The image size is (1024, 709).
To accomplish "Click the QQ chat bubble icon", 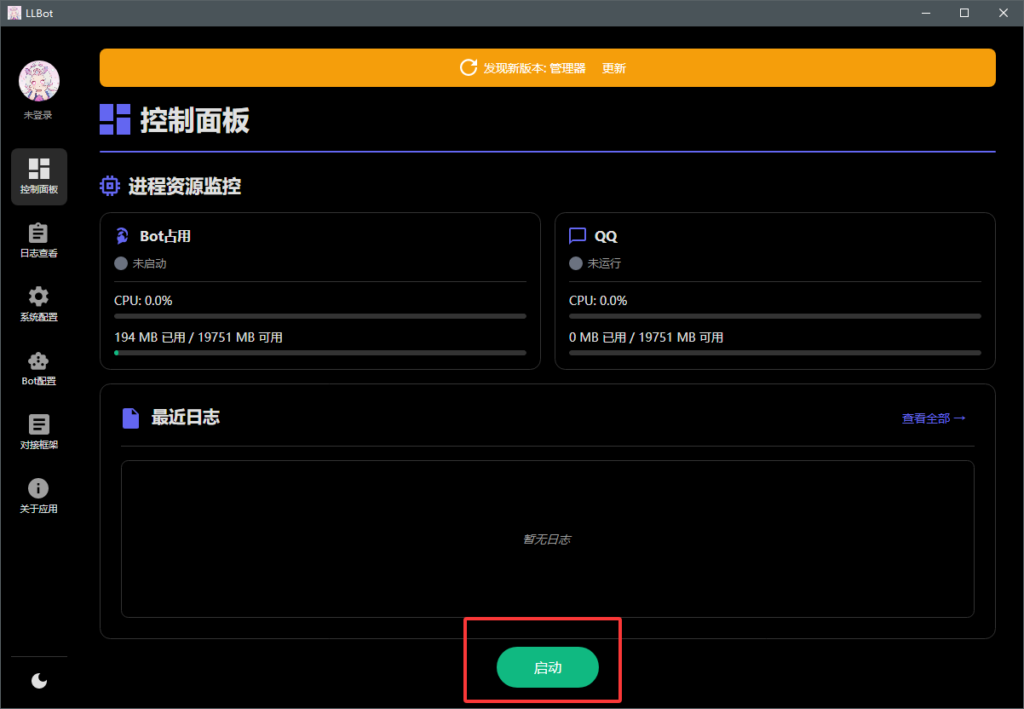I will click(577, 236).
